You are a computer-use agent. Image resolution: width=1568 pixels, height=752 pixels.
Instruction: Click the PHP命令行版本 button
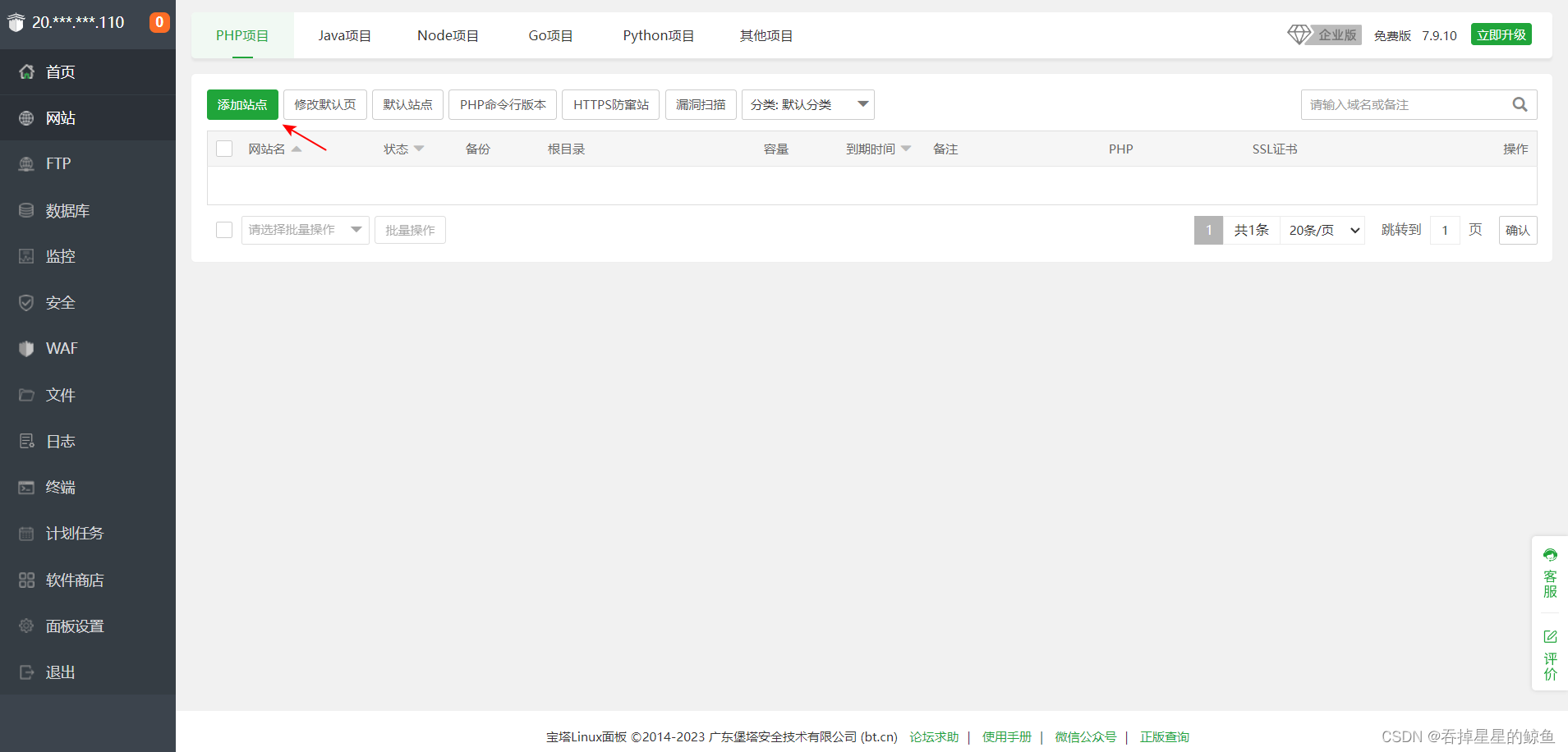pos(503,104)
